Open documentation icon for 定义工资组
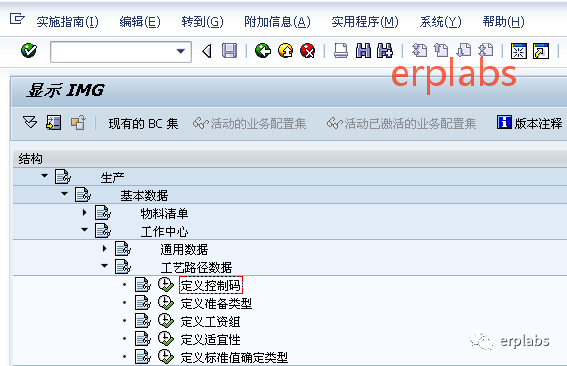The height and width of the screenshot is (366, 567). (x=142, y=321)
